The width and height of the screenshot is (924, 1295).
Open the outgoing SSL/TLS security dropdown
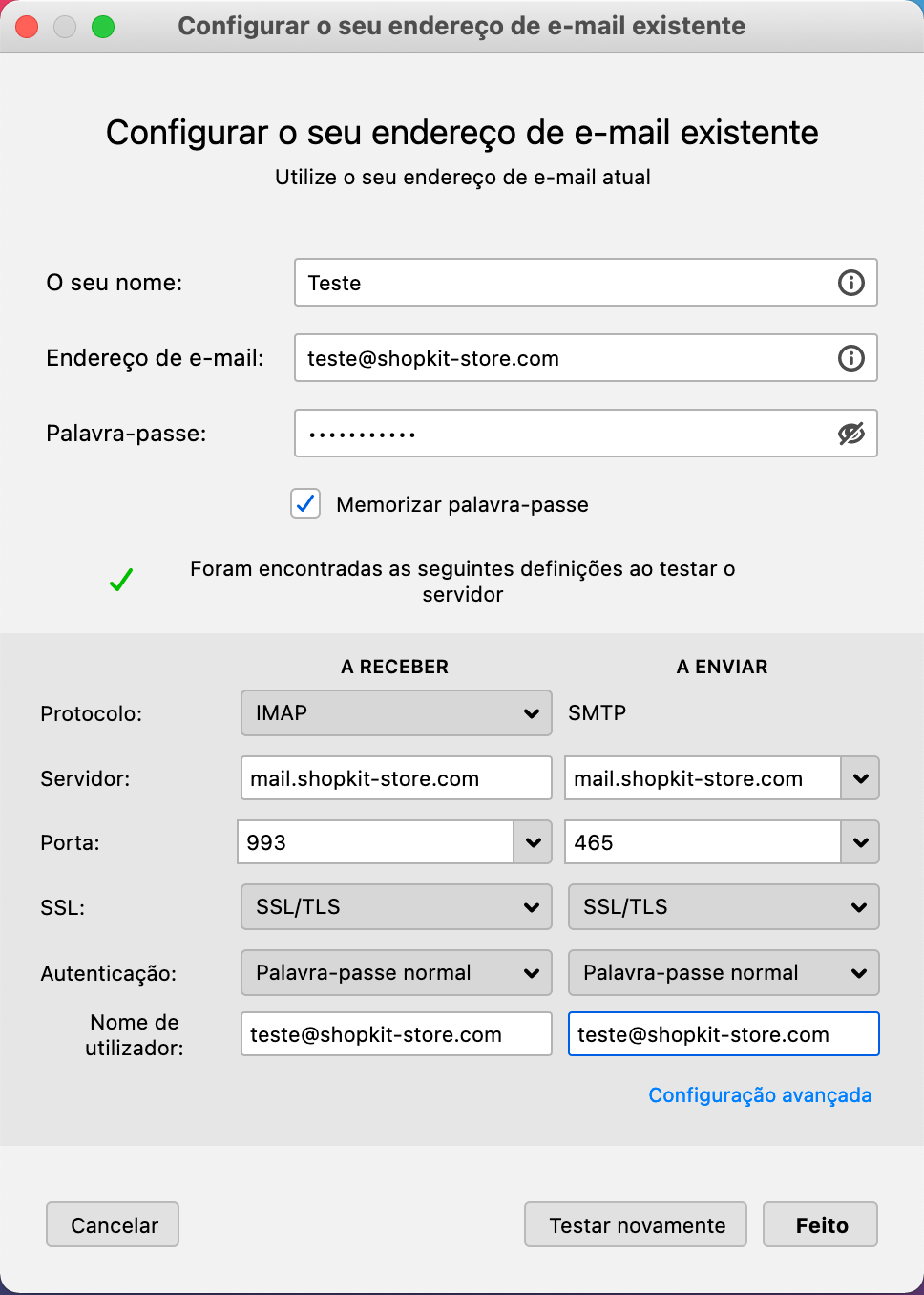(724, 907)
